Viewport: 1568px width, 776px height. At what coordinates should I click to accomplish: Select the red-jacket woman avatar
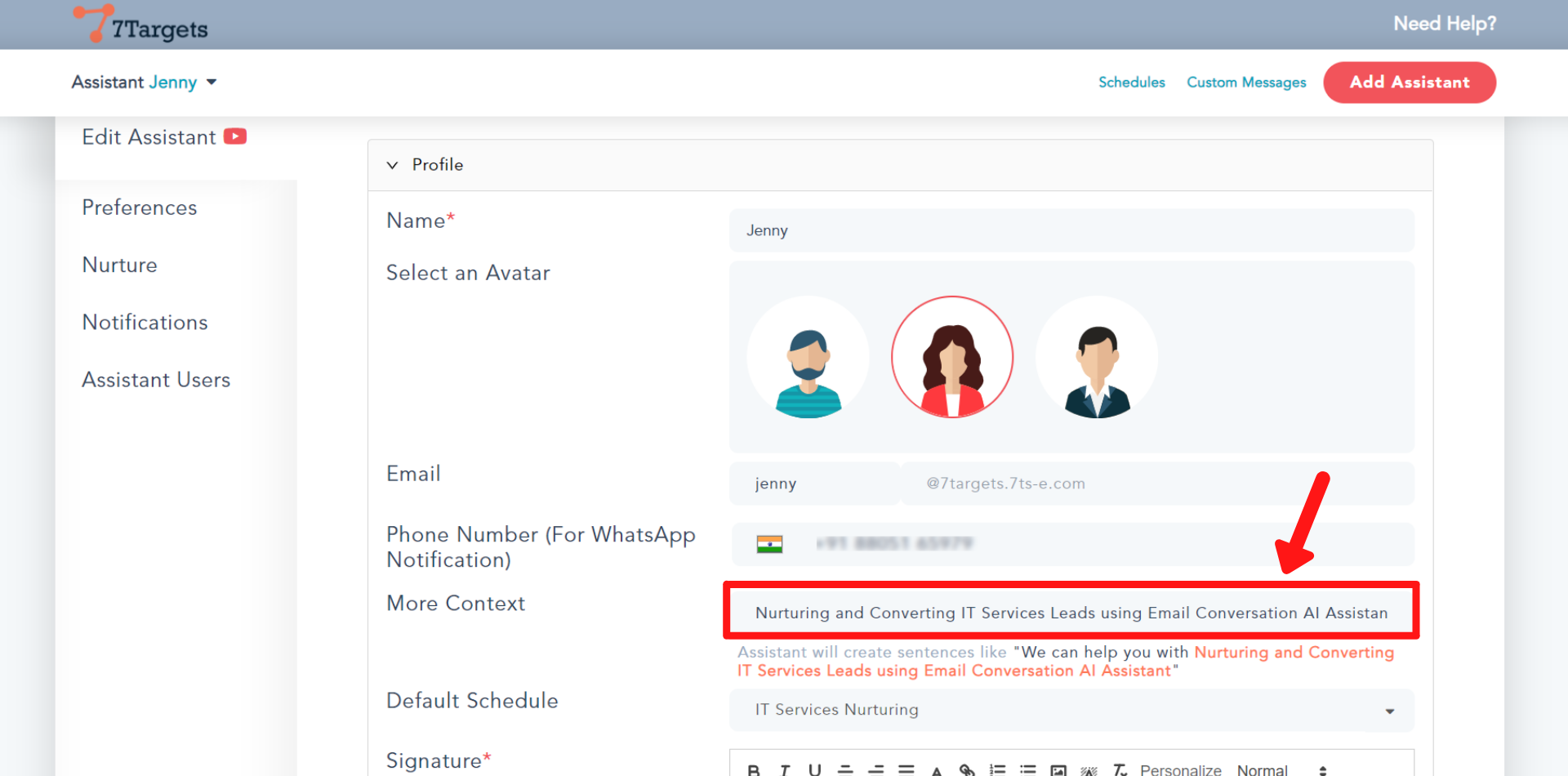pos(952,357)
